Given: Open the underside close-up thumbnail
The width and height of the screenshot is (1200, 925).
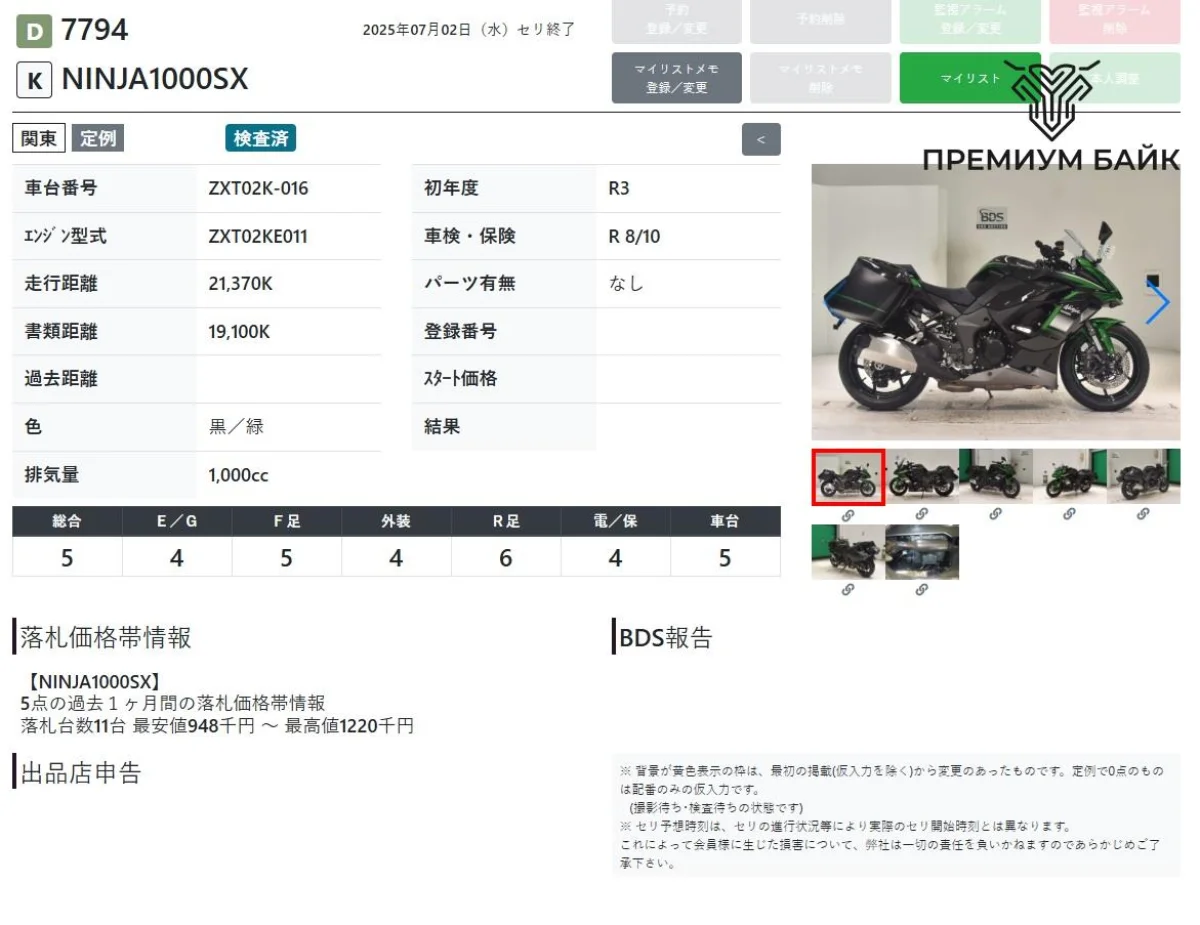Looking at the screenshot, I should pos(921,552).
